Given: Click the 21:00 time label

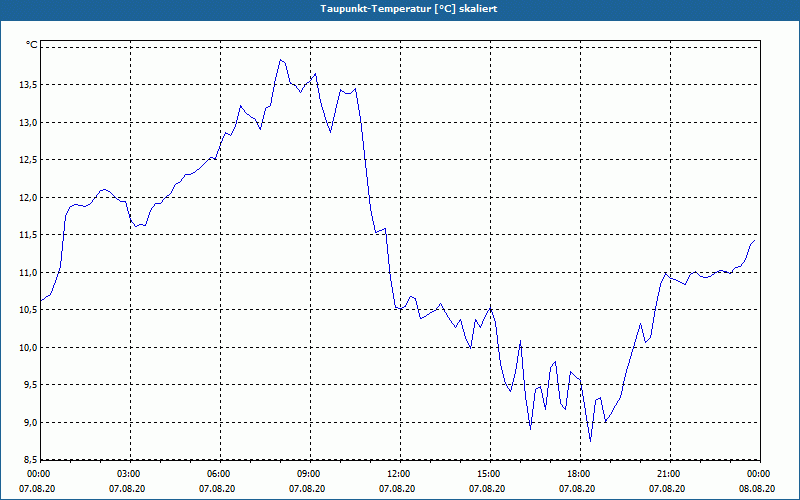Looking at the screenshot, I should pos(668,474).
